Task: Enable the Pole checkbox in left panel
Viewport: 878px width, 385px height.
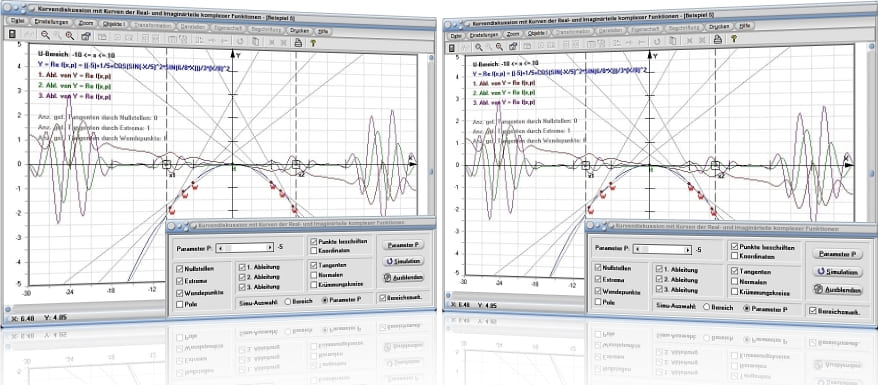Action: [179, 304]
